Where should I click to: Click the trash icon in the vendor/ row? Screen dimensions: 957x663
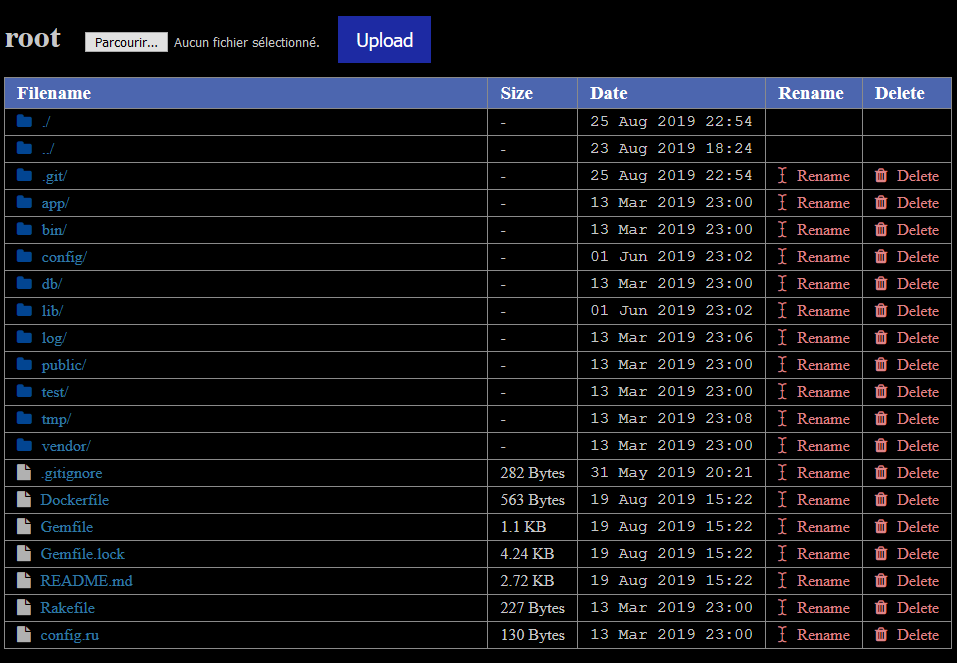click(881, 445)
